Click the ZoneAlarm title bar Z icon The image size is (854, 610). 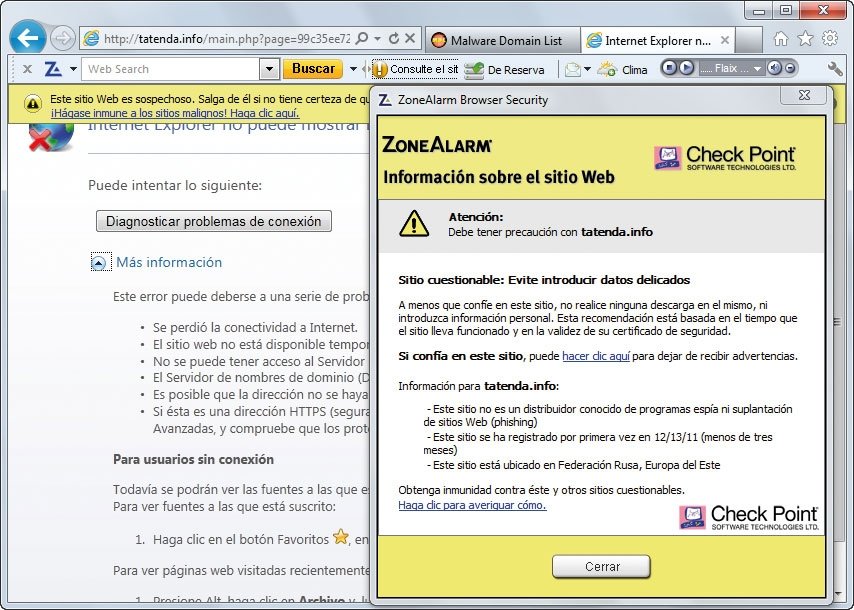(x=385, y=100)
